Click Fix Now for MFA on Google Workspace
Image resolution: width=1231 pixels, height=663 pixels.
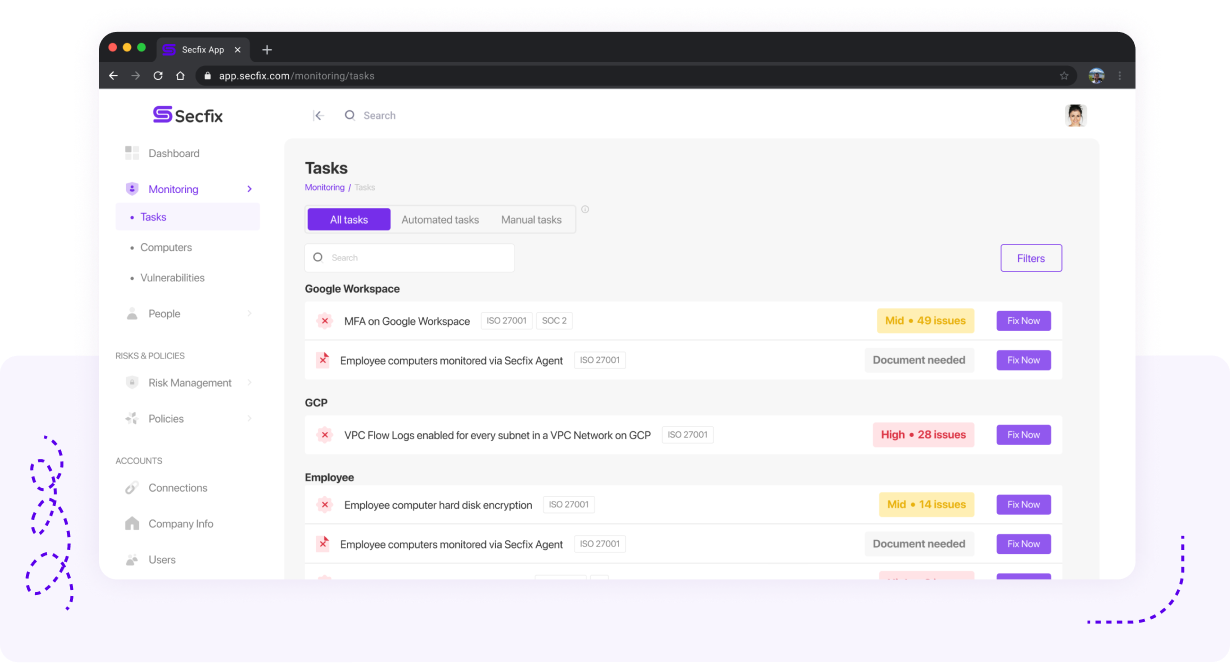pos(1023,321)
